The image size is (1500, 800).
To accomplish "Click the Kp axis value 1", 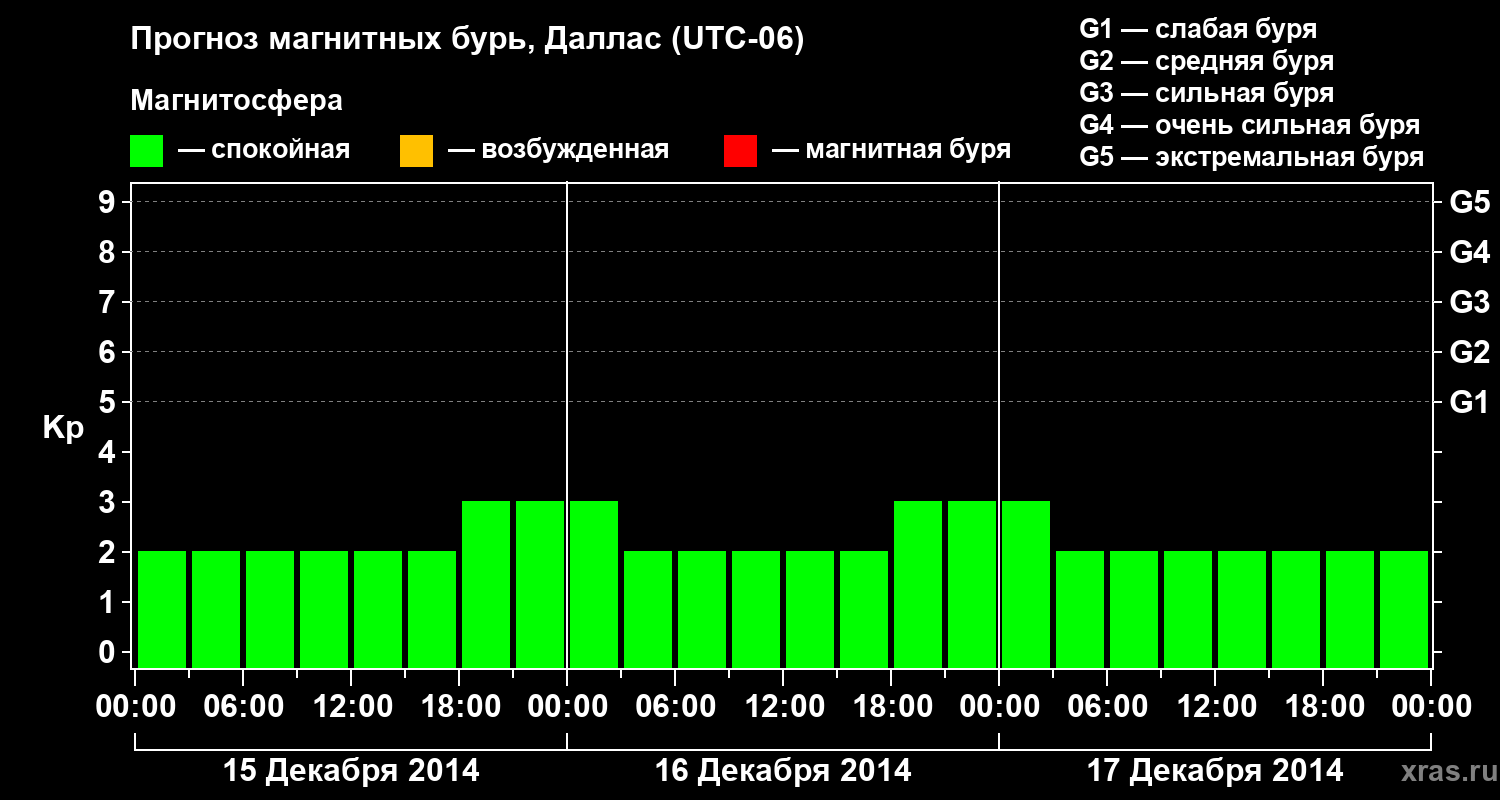I will click(x=109, y=602).
